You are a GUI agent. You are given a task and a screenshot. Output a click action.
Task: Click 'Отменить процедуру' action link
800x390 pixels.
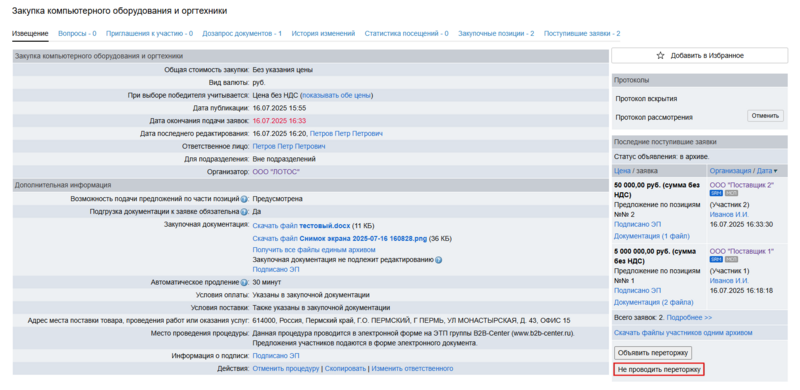click(286, 369)
